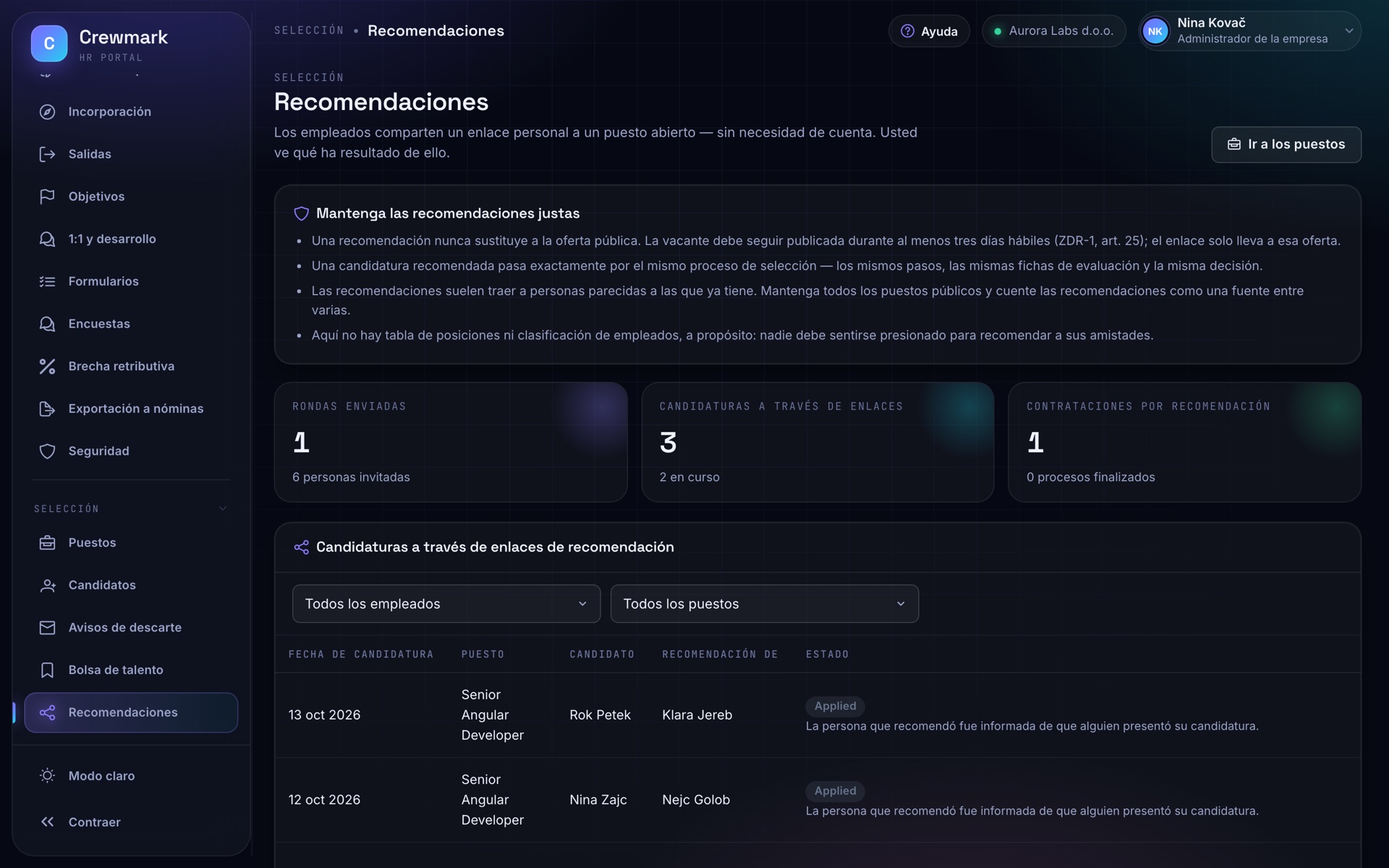Toggle Modo claro theme switch
This screenshot has width=1389, height=868.
[x=131, y=775]
